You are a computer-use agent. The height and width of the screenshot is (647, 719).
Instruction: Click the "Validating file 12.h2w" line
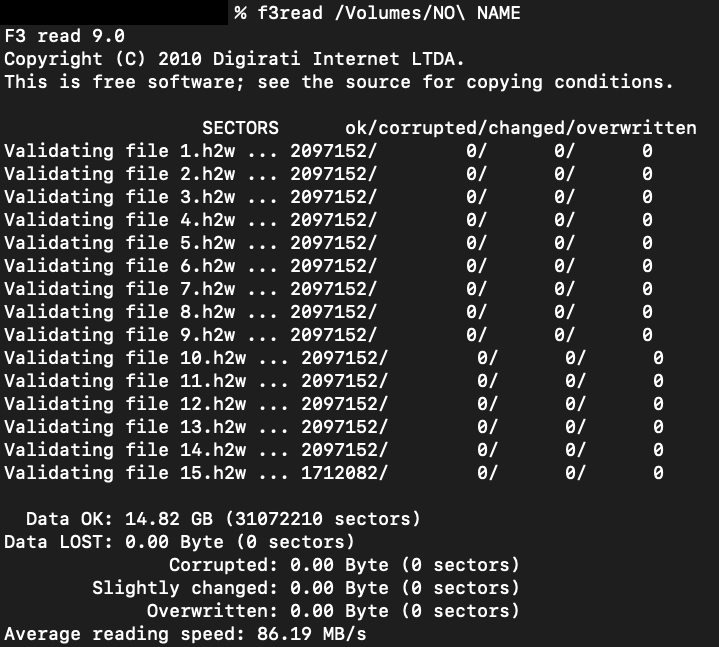125,404
